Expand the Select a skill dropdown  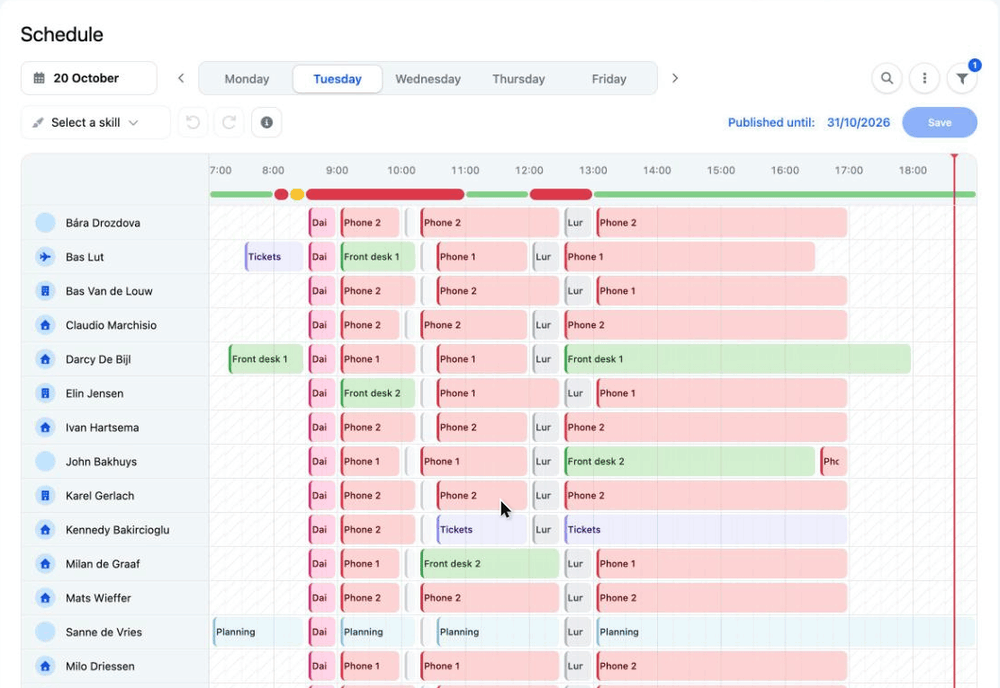coord(95,122)
